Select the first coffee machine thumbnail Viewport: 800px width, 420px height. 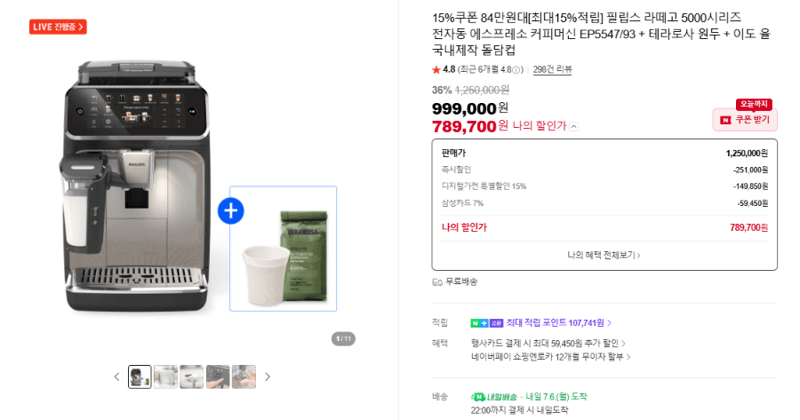pos(139,377)
